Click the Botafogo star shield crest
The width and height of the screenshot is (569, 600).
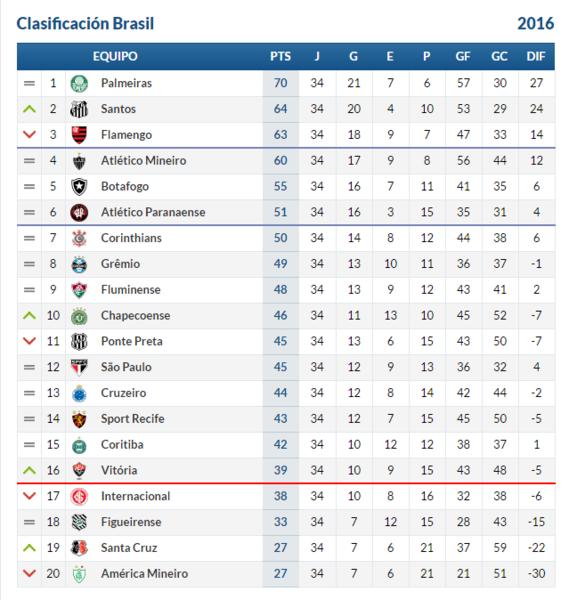(79, 187)
